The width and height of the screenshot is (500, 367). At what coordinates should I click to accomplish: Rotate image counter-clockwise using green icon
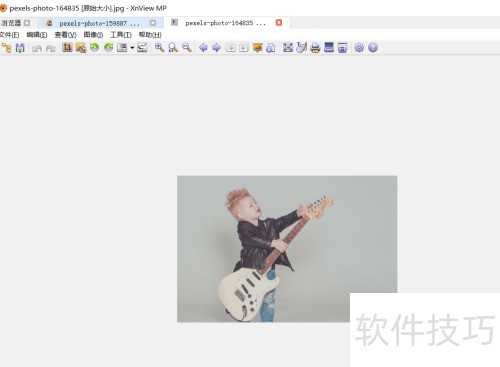(x=95, y=48)
